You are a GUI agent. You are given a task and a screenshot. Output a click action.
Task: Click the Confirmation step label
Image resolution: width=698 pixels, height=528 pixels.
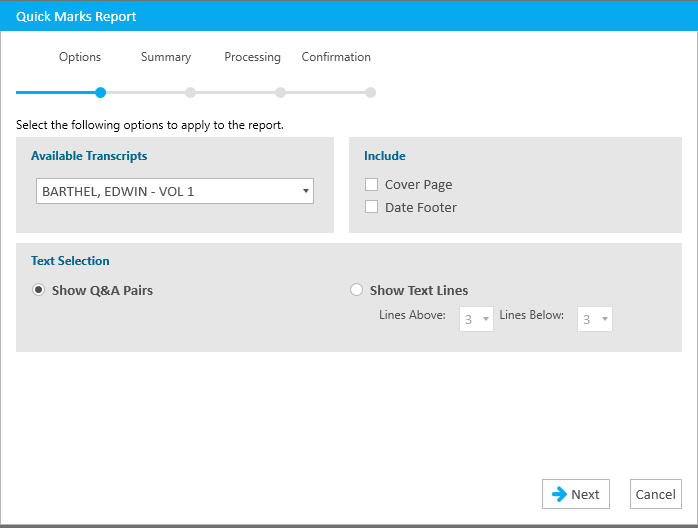pos(336,57)
